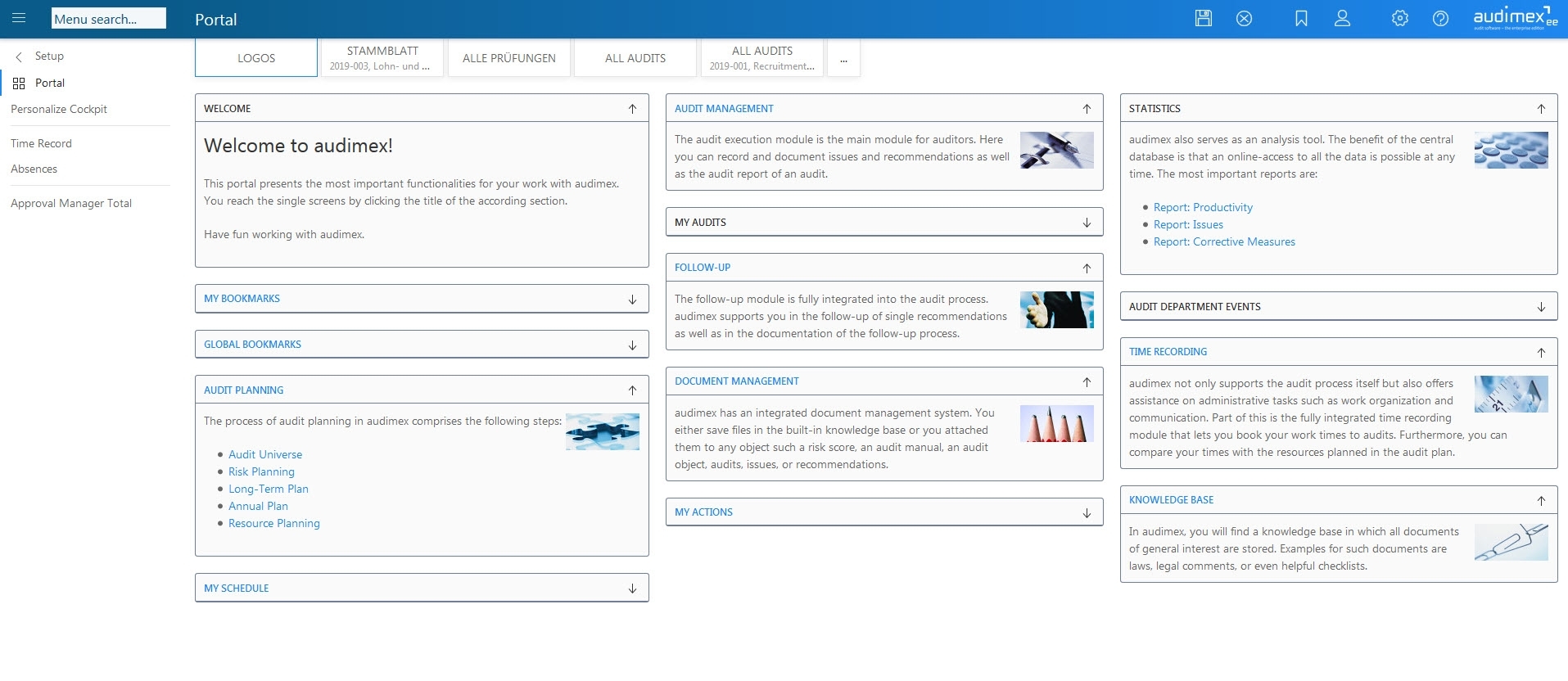Click the Statistics calculator image
This screenshot has width=1568, height=681.
coord(1511,150)
